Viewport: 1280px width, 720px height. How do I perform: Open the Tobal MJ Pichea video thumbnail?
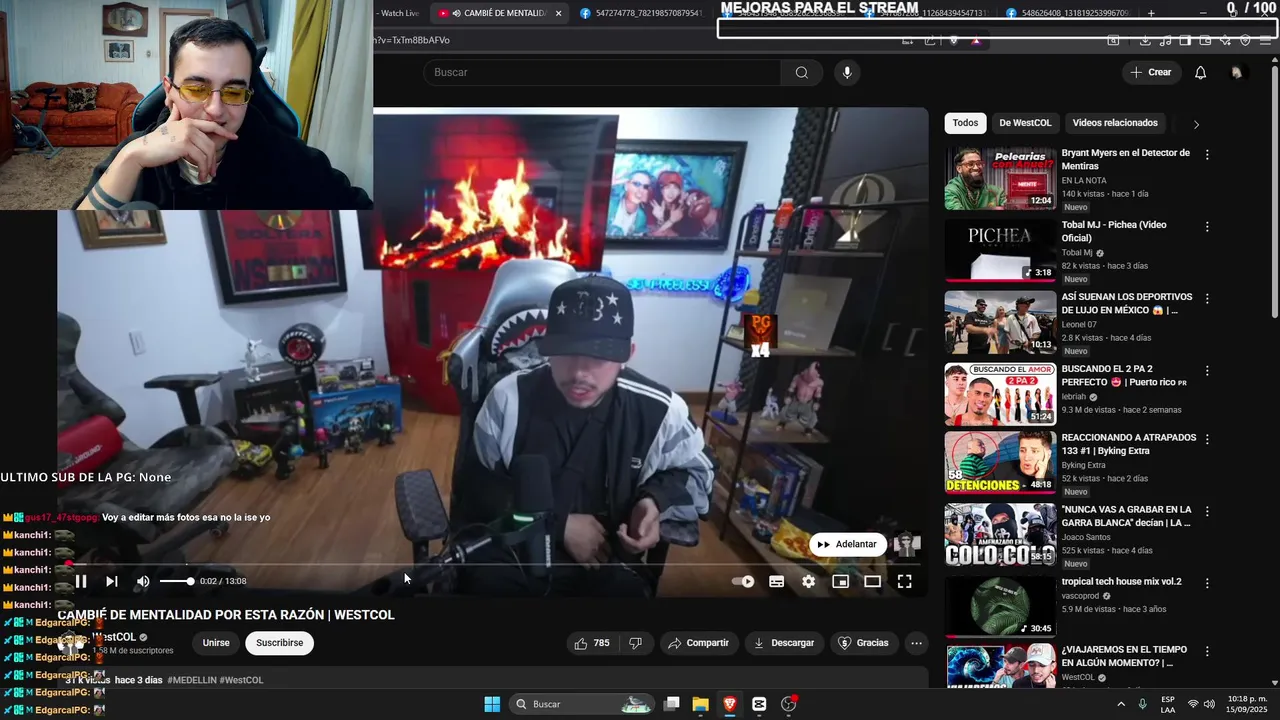point(1000,251)
